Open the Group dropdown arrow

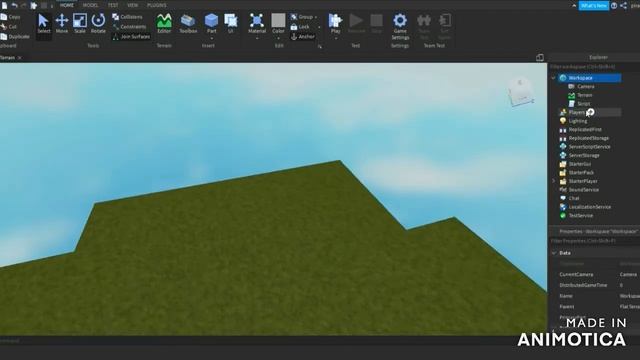point(316,17)
